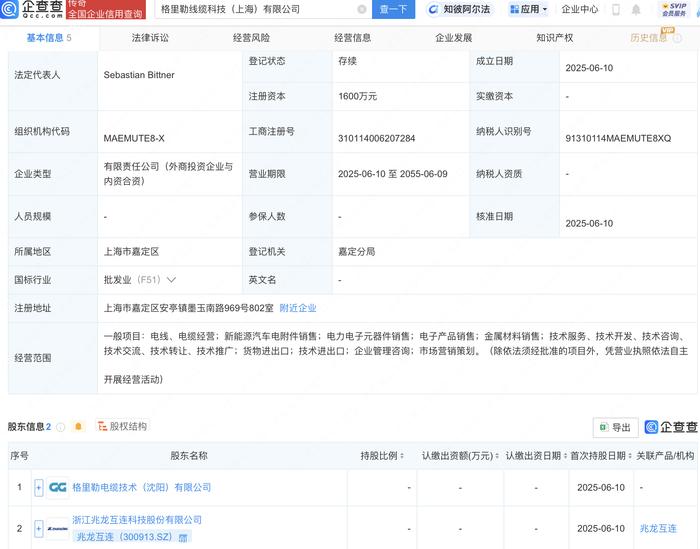700x549 pixels.
Task: Expand the 批发业 (F51) industry chevron
Action: point(171,280)
